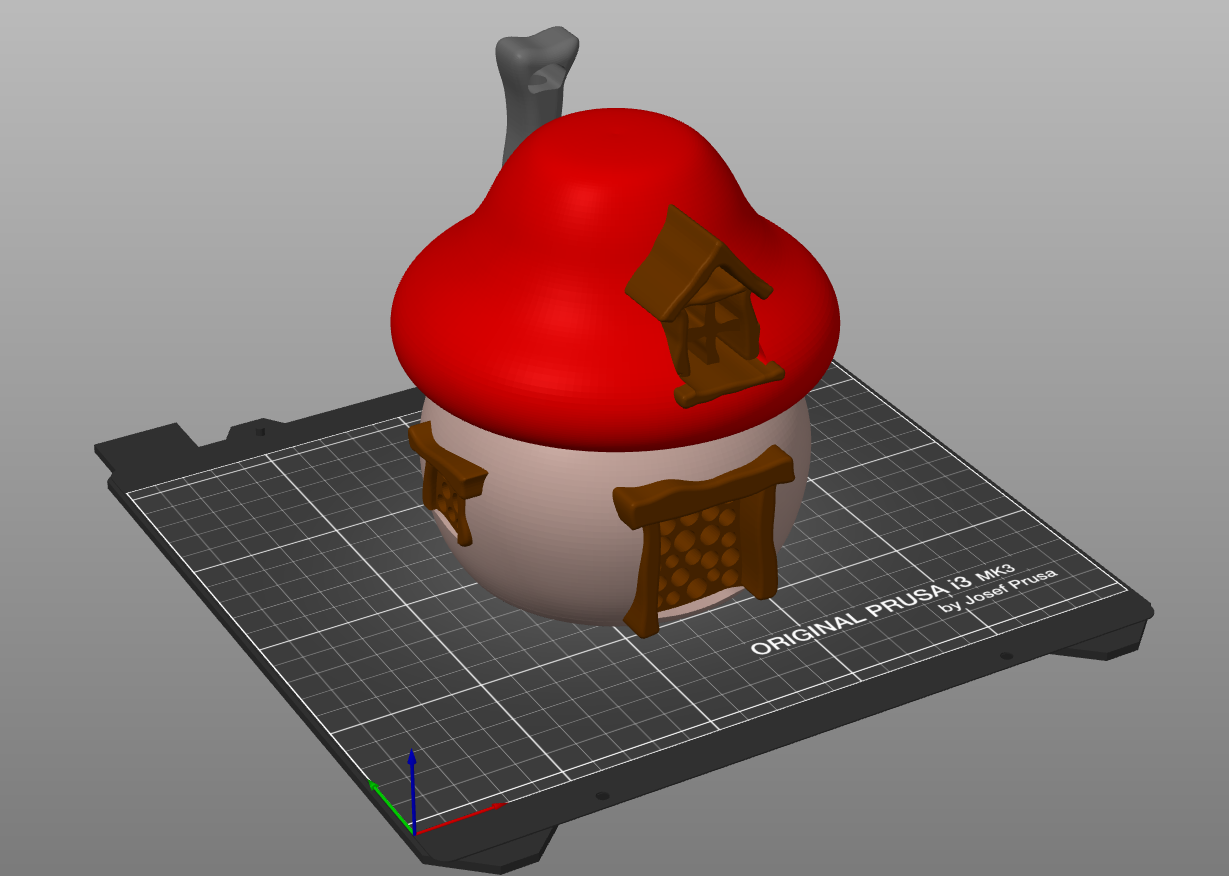The height and width of the screenshot is (876, 1229).
Task: Click the small brown side window
Action: (446, 483)
